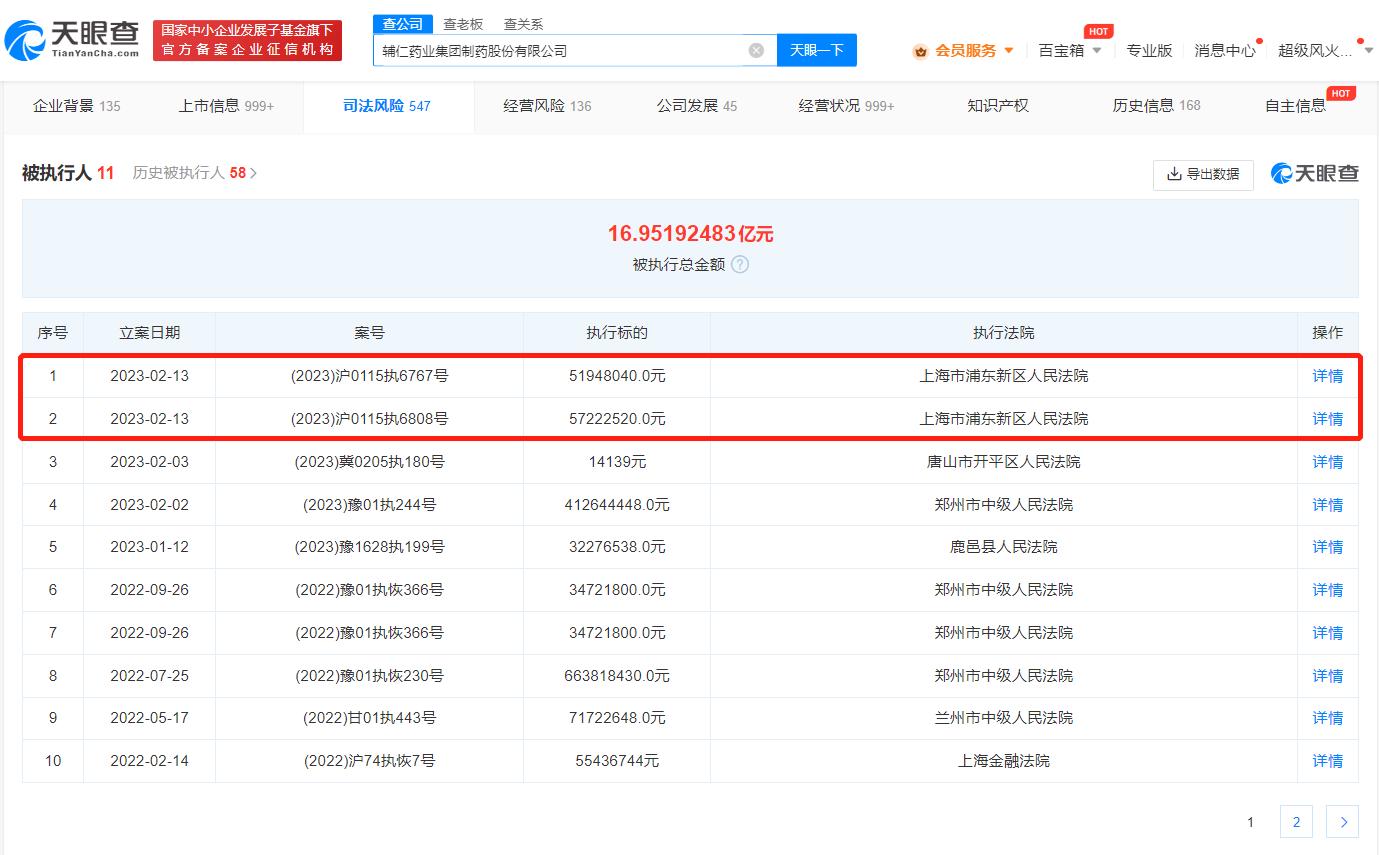The width and height of the screenshot is (1379, 855).
Task: Open the 企业背景 tab
Action: (76, 106)
